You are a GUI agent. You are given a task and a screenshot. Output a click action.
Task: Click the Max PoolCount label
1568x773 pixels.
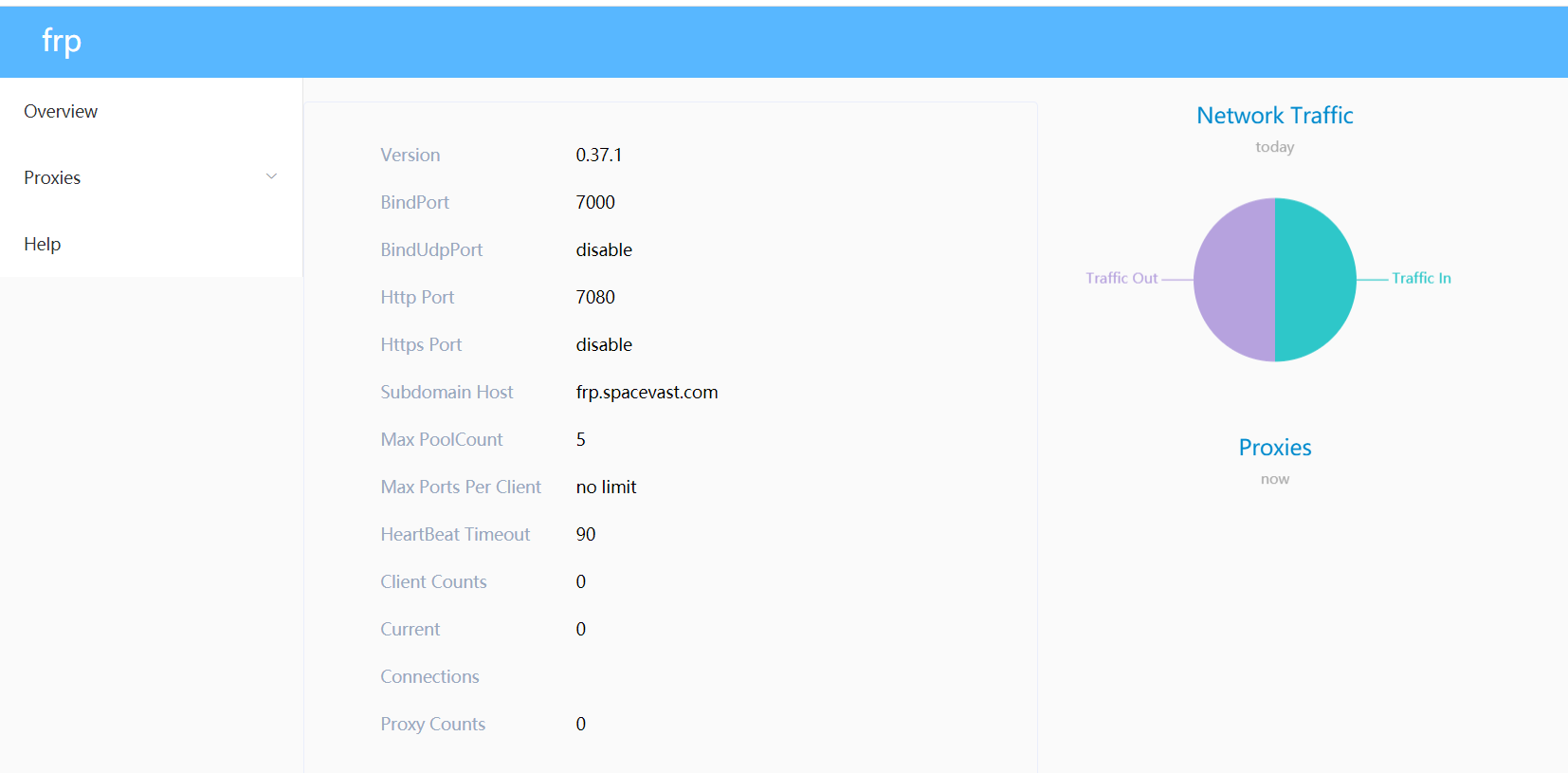(x=441, y=439)
